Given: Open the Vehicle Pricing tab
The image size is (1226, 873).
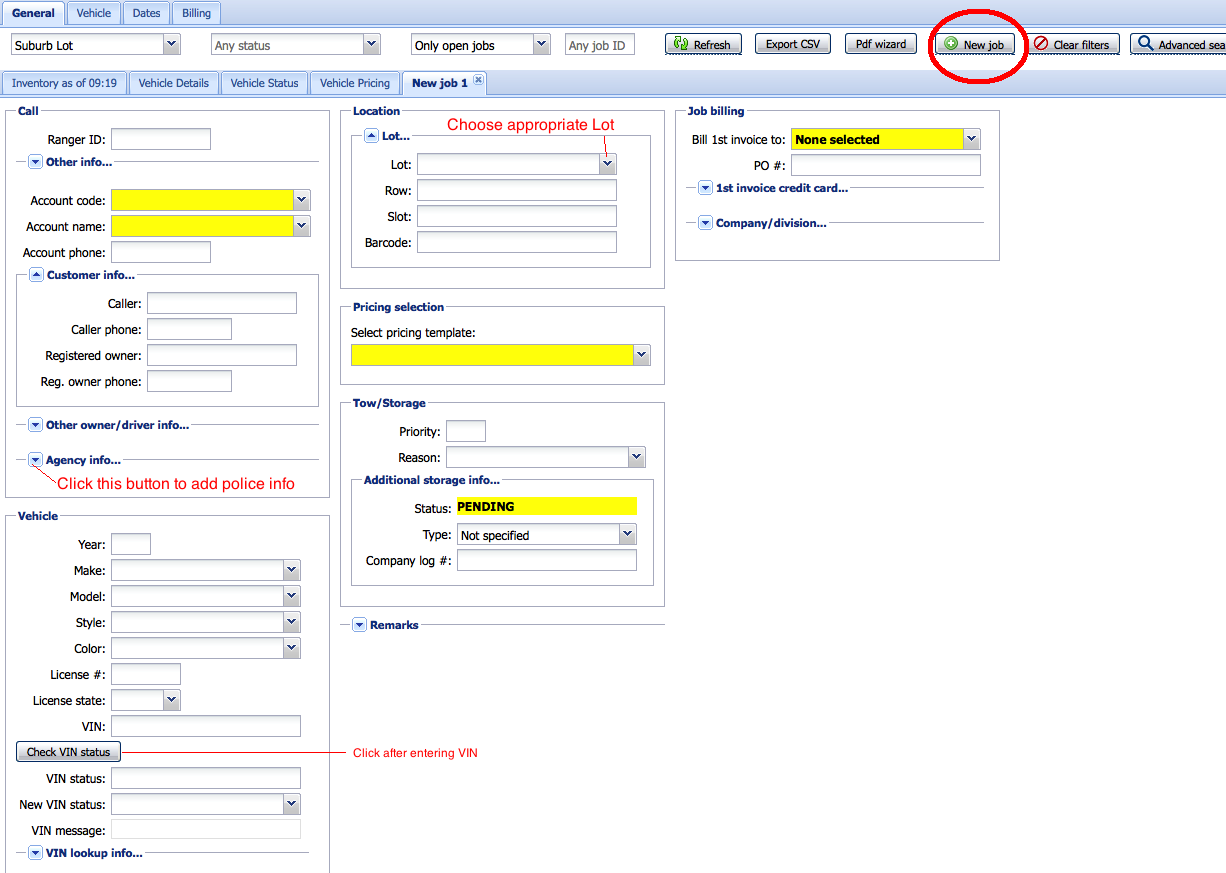Looking at the screenshot, I should [354, 83].
